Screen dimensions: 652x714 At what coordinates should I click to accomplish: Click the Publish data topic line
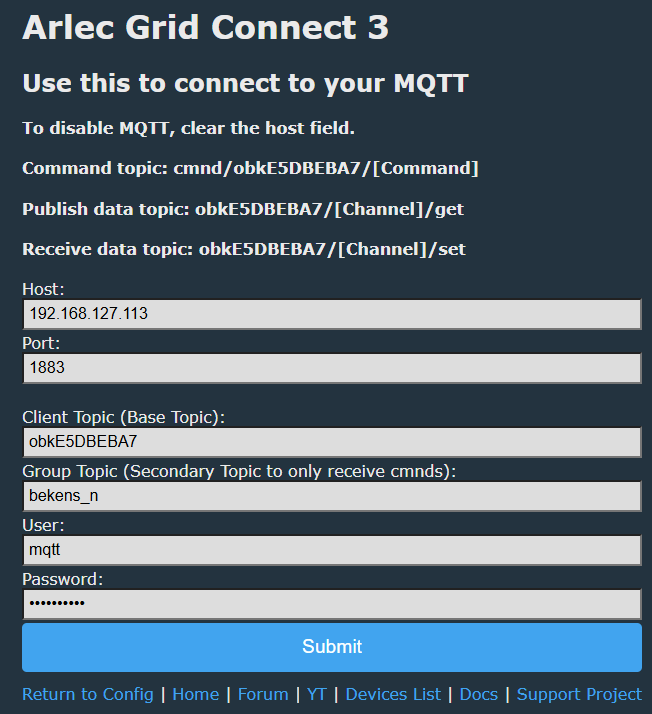(243, 209)
